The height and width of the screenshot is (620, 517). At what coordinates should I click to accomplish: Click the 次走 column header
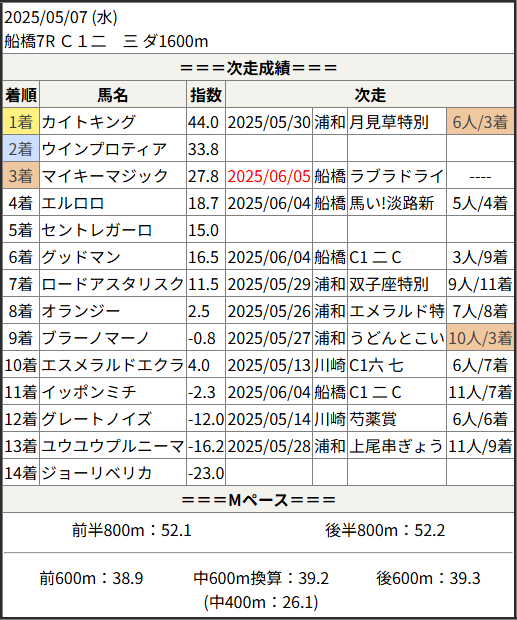(370, 95)
